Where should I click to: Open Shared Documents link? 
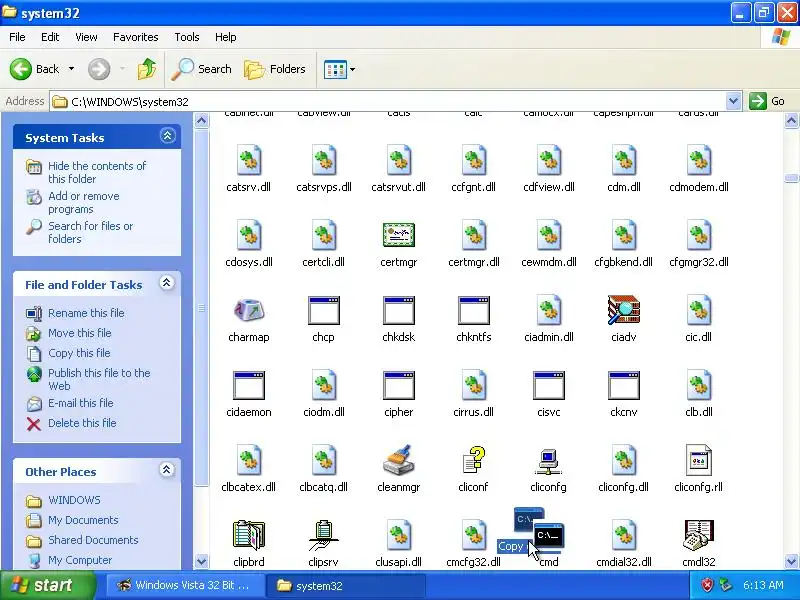tap(93, 540)
